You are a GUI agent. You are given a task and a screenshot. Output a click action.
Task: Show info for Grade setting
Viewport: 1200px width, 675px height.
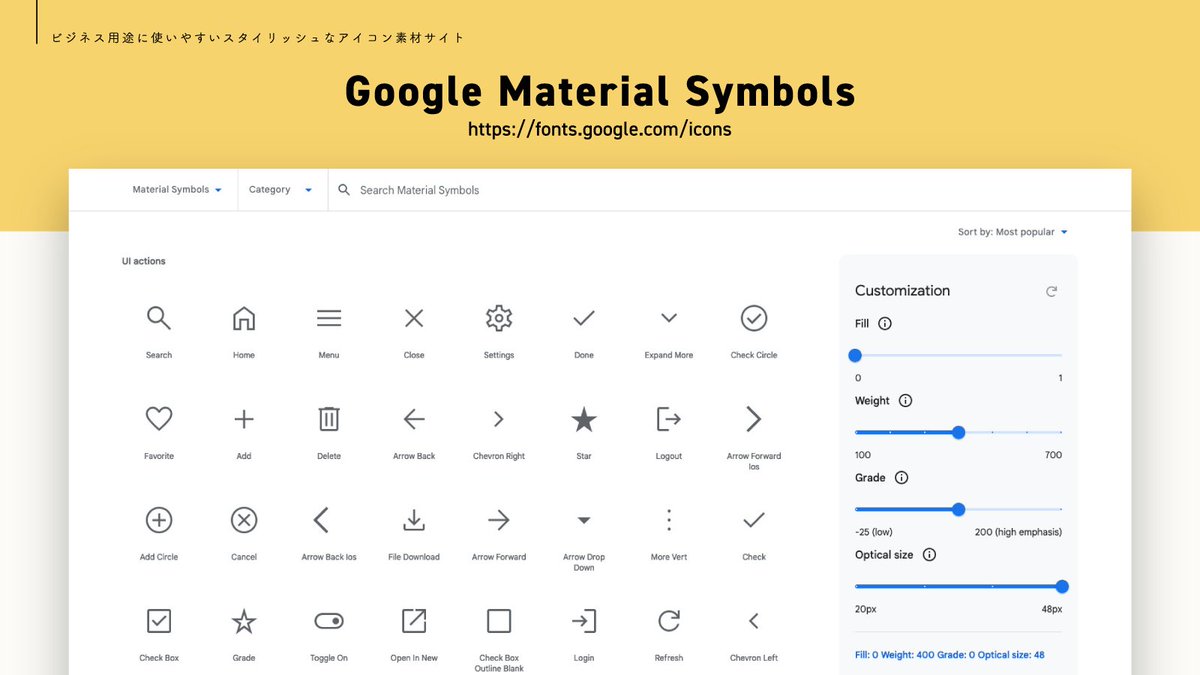901,478
